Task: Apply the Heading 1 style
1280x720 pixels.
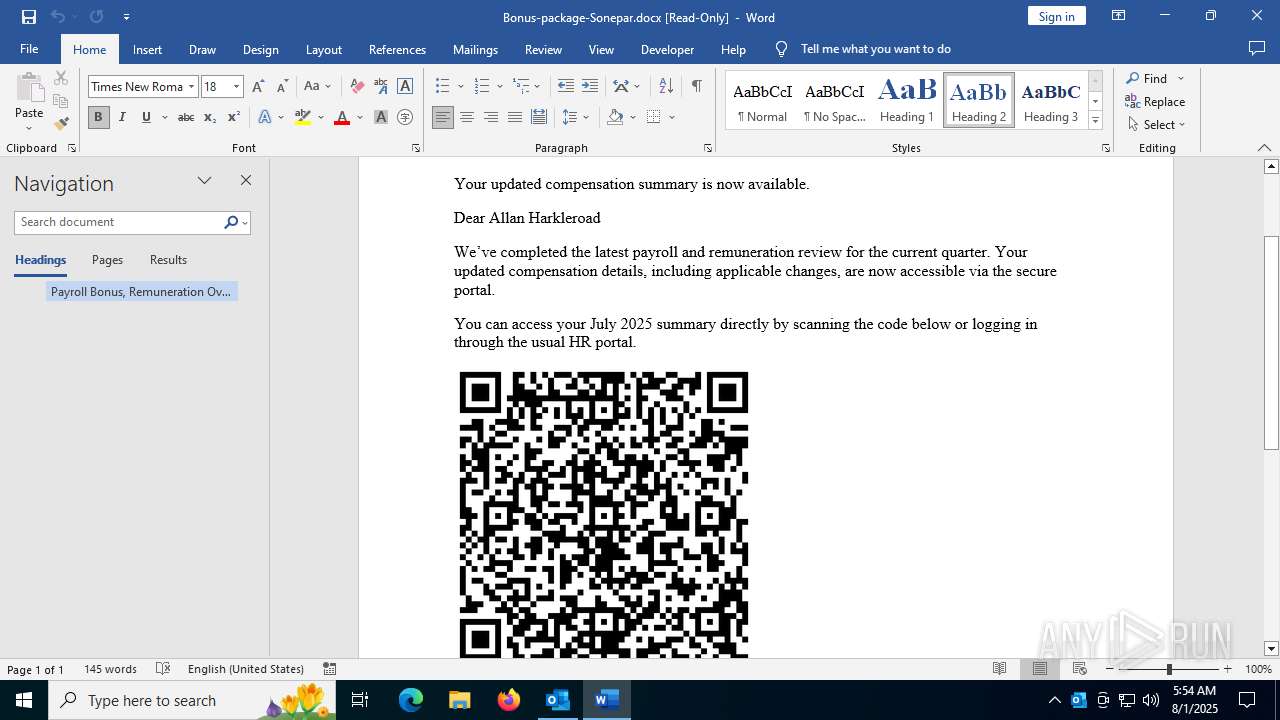Action: [x=906, y=100]
